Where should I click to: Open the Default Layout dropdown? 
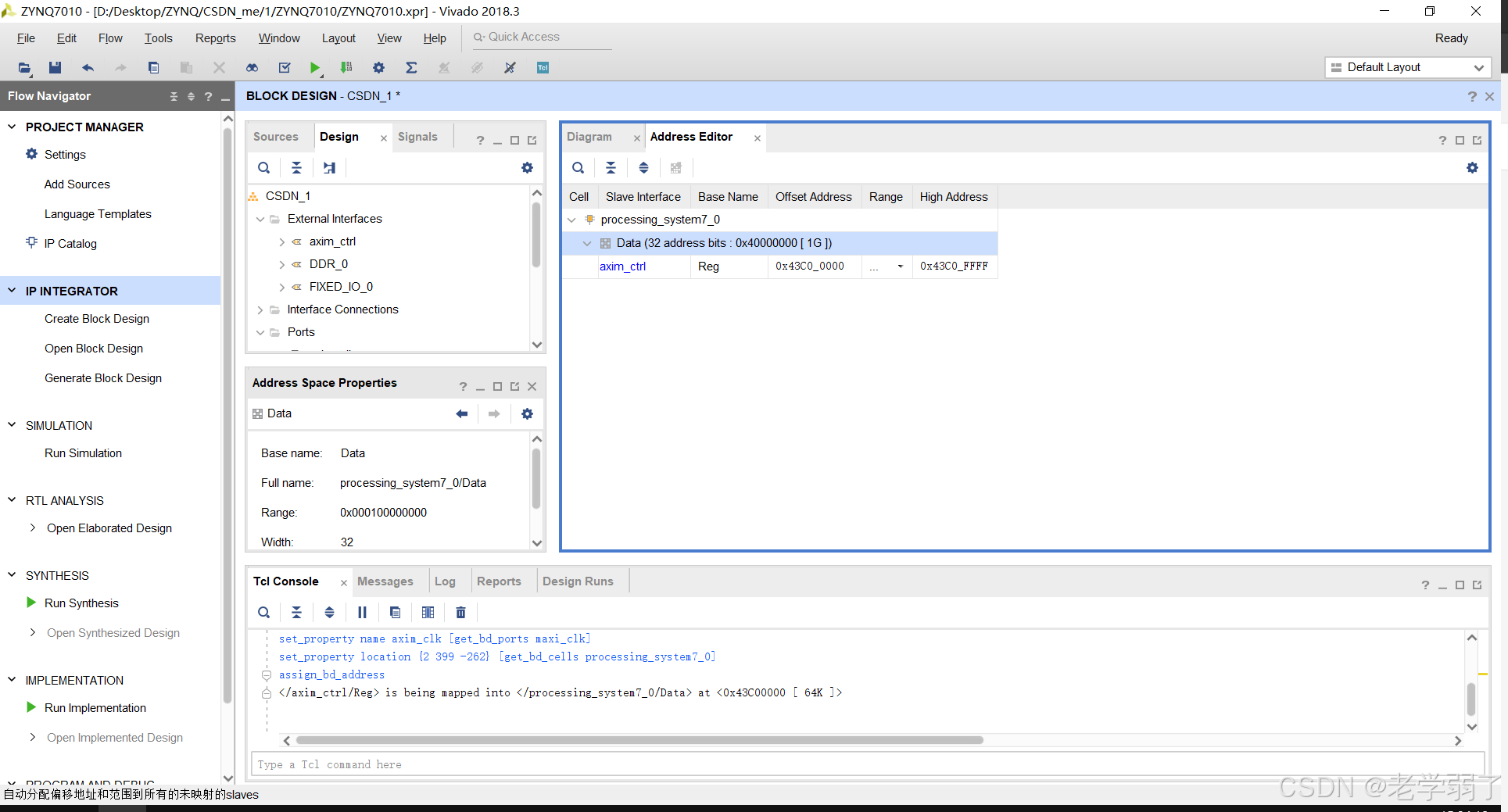click(1407, 68)
